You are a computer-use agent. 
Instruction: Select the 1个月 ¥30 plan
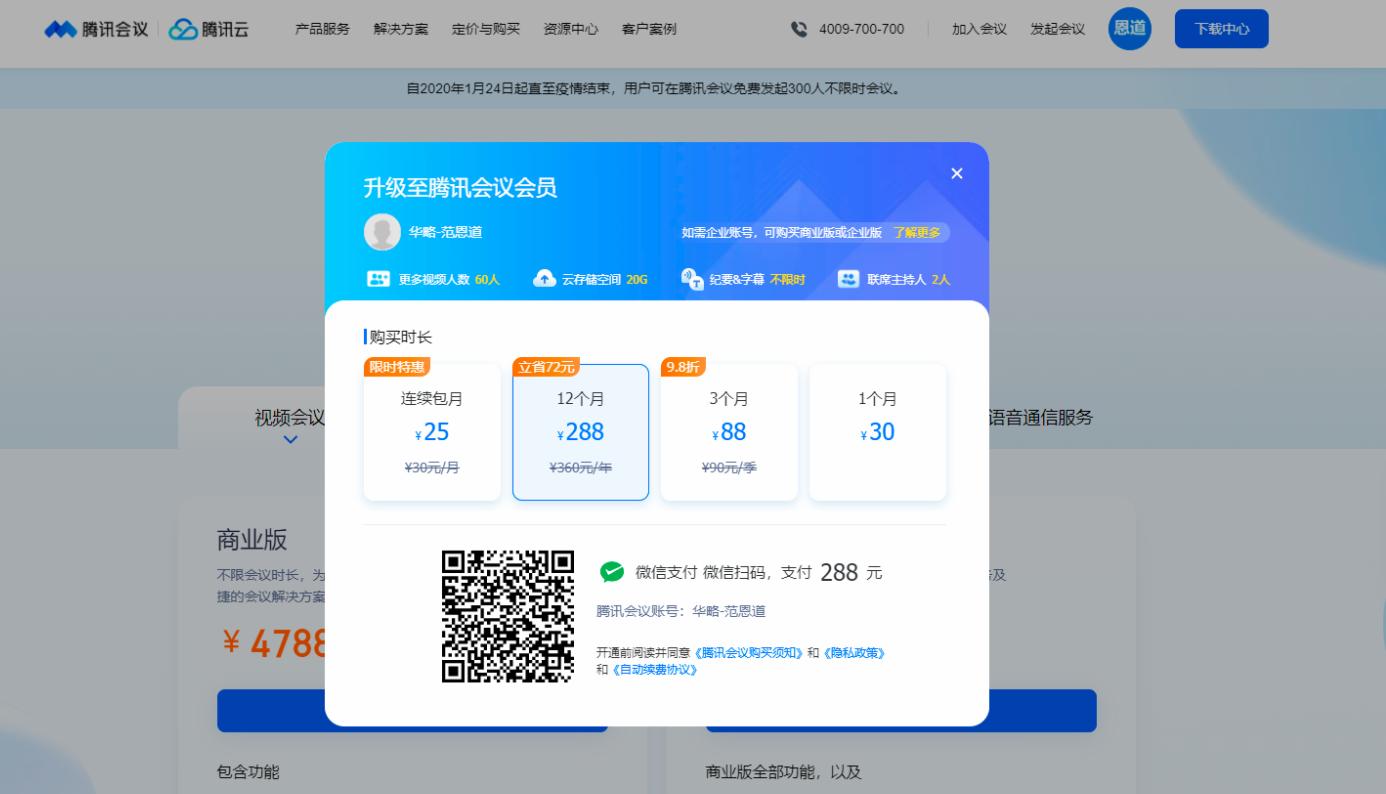pyautogui.click(x=878, y=432)
